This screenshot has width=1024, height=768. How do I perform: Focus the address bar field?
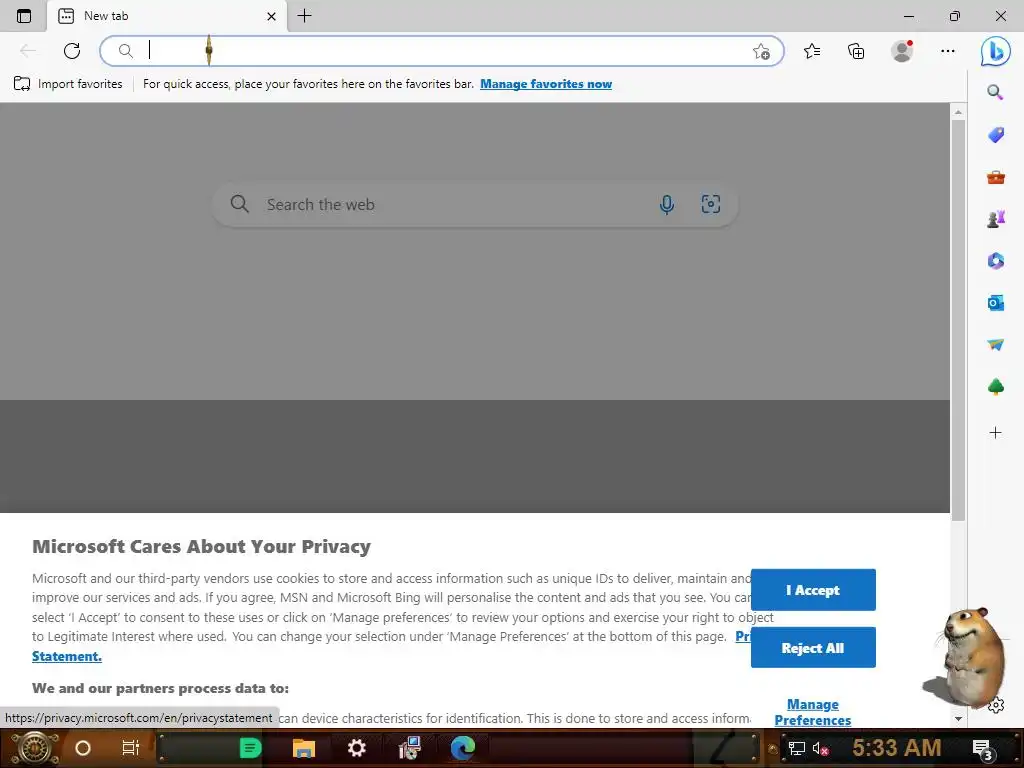pyautogui.click(x=441, y=51)
